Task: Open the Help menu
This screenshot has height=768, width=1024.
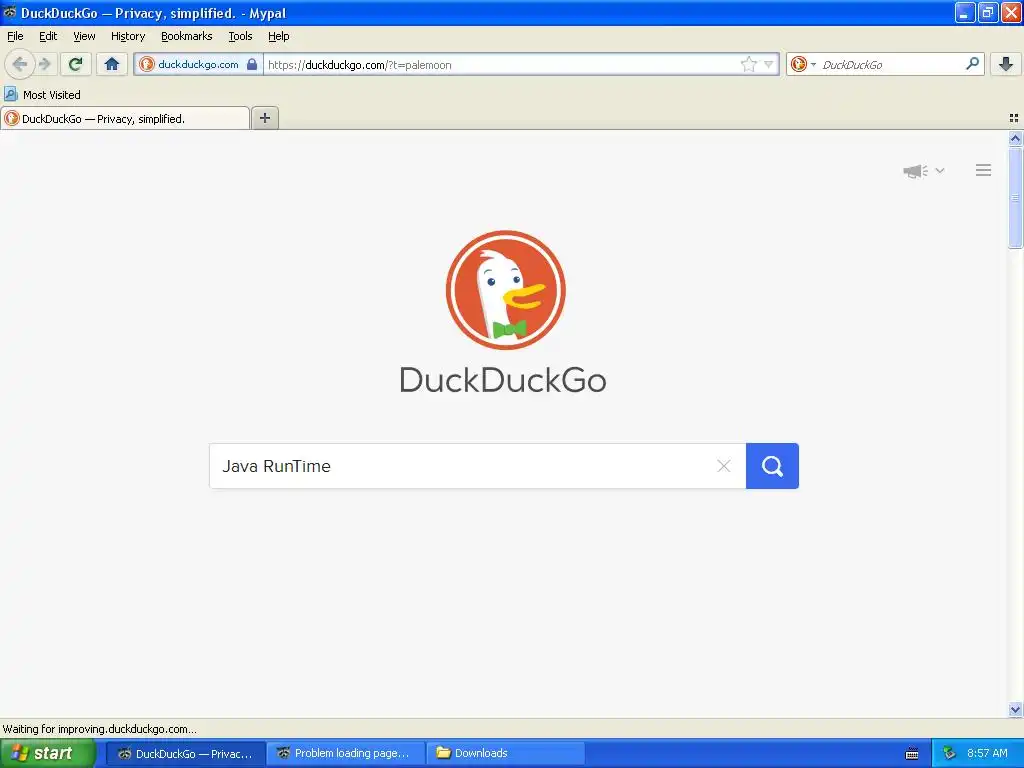Action: [279, 37]
